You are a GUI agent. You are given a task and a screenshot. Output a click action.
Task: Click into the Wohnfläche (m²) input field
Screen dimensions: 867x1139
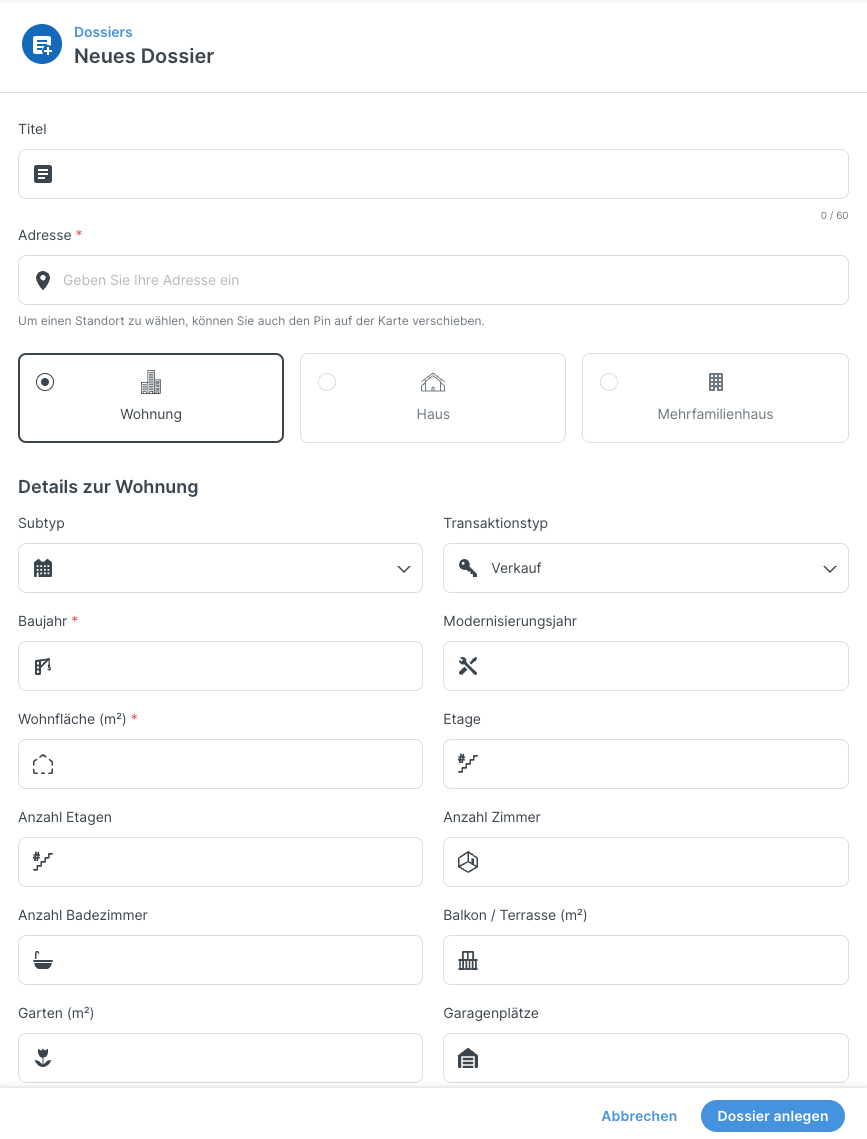pyautogui.click(x=220, y=764)
